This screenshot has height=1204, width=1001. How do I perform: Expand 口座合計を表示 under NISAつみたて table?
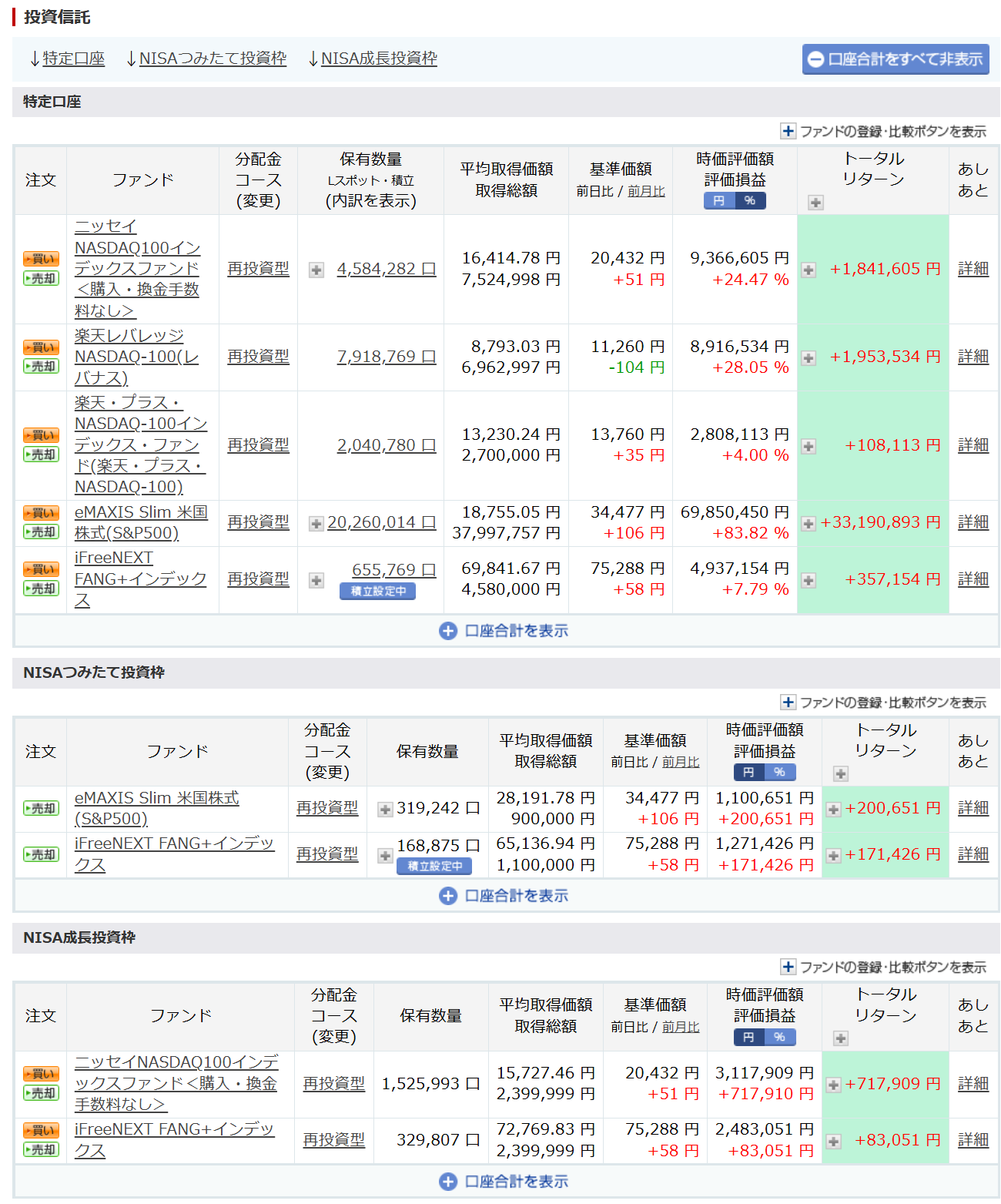click(x=504, y=896)
